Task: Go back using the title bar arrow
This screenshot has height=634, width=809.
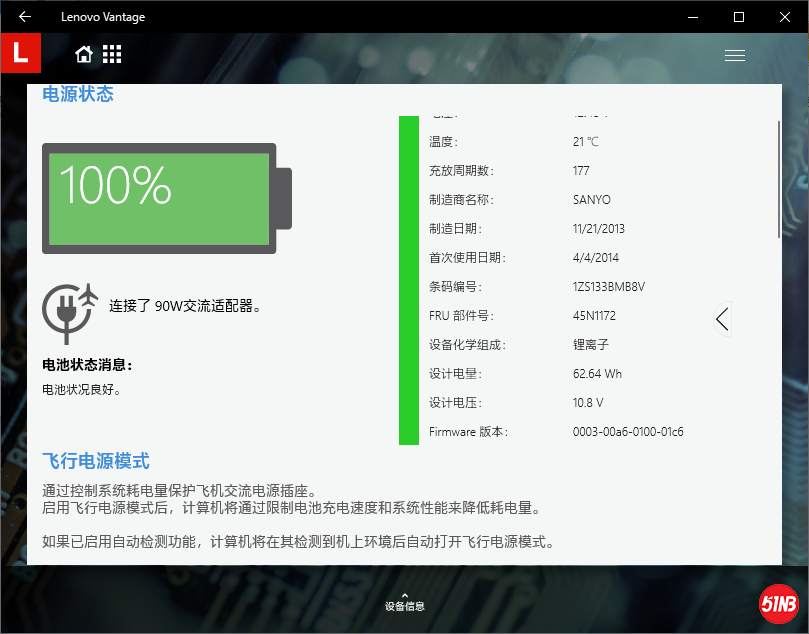Action: 24,16
